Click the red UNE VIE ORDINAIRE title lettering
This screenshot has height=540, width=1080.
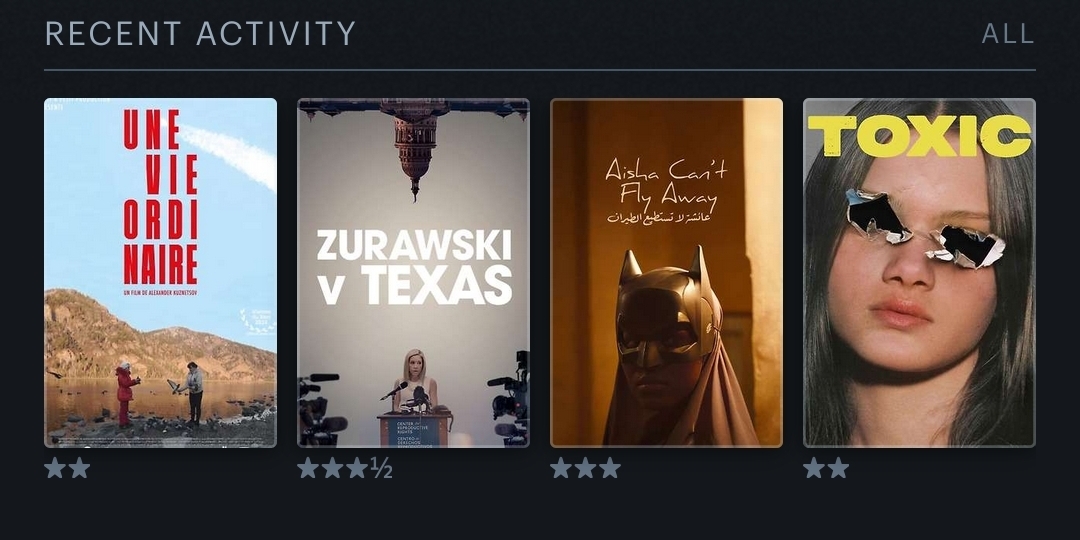(x=160, y=197)
